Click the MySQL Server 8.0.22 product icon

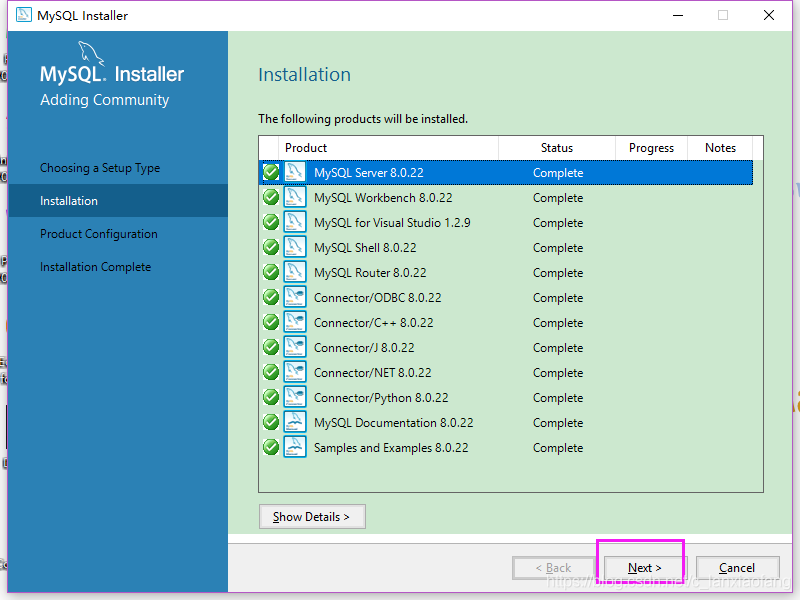point(295,172)
